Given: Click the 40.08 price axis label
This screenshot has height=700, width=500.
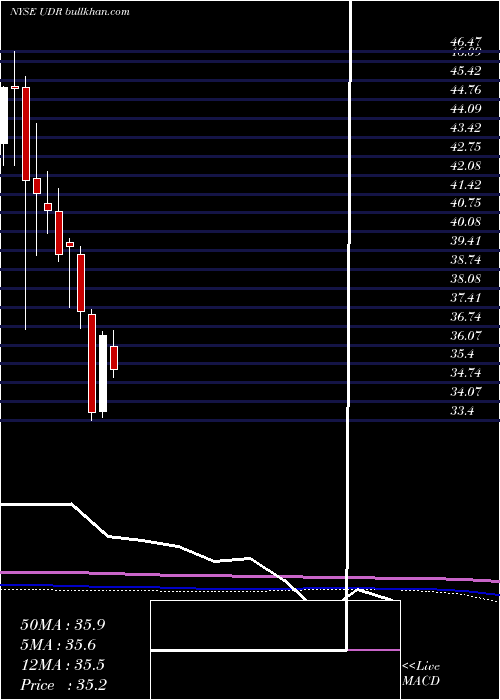Looking at the screenshot, I should pyautogui.click(x=466, y=221).
